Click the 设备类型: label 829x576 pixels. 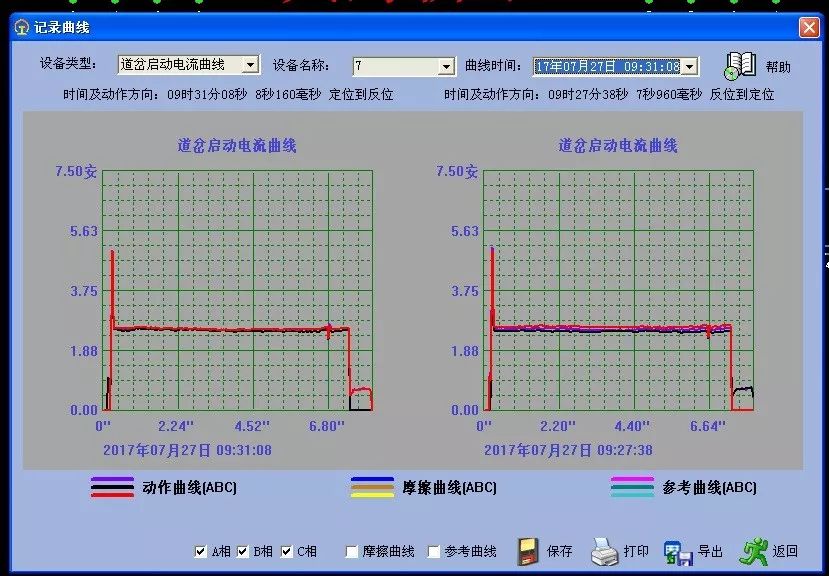click(x=69, y=64)
